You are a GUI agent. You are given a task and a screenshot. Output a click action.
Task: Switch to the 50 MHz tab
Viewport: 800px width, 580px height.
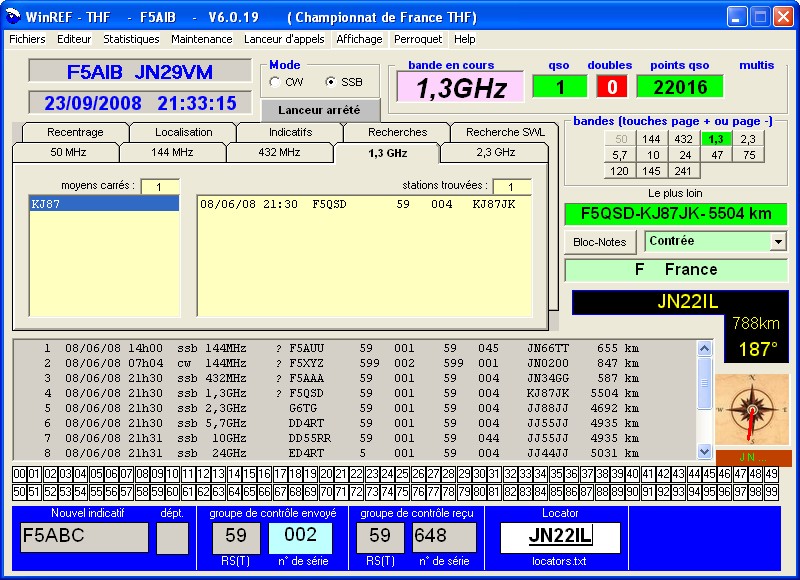click(x=68, y=153)
